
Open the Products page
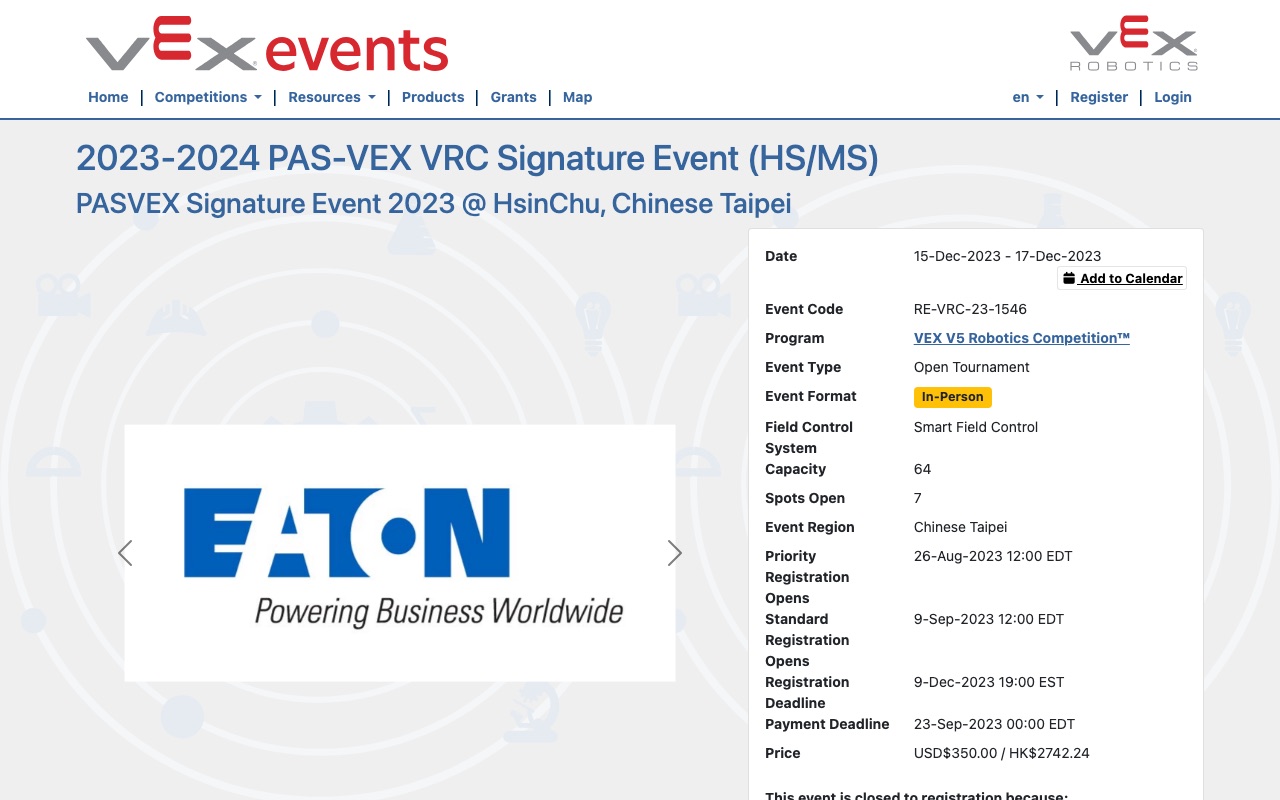pyautogui.click(x=433, y=97)
